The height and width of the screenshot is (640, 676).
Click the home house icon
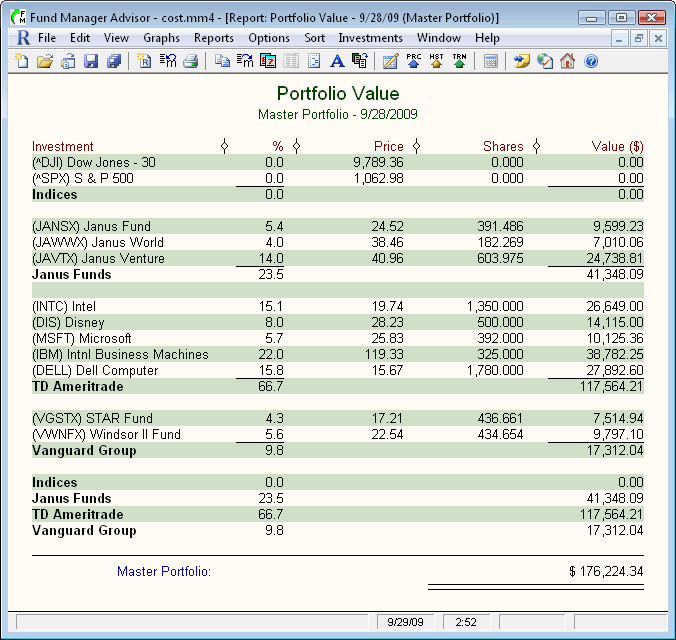point(568,61)
